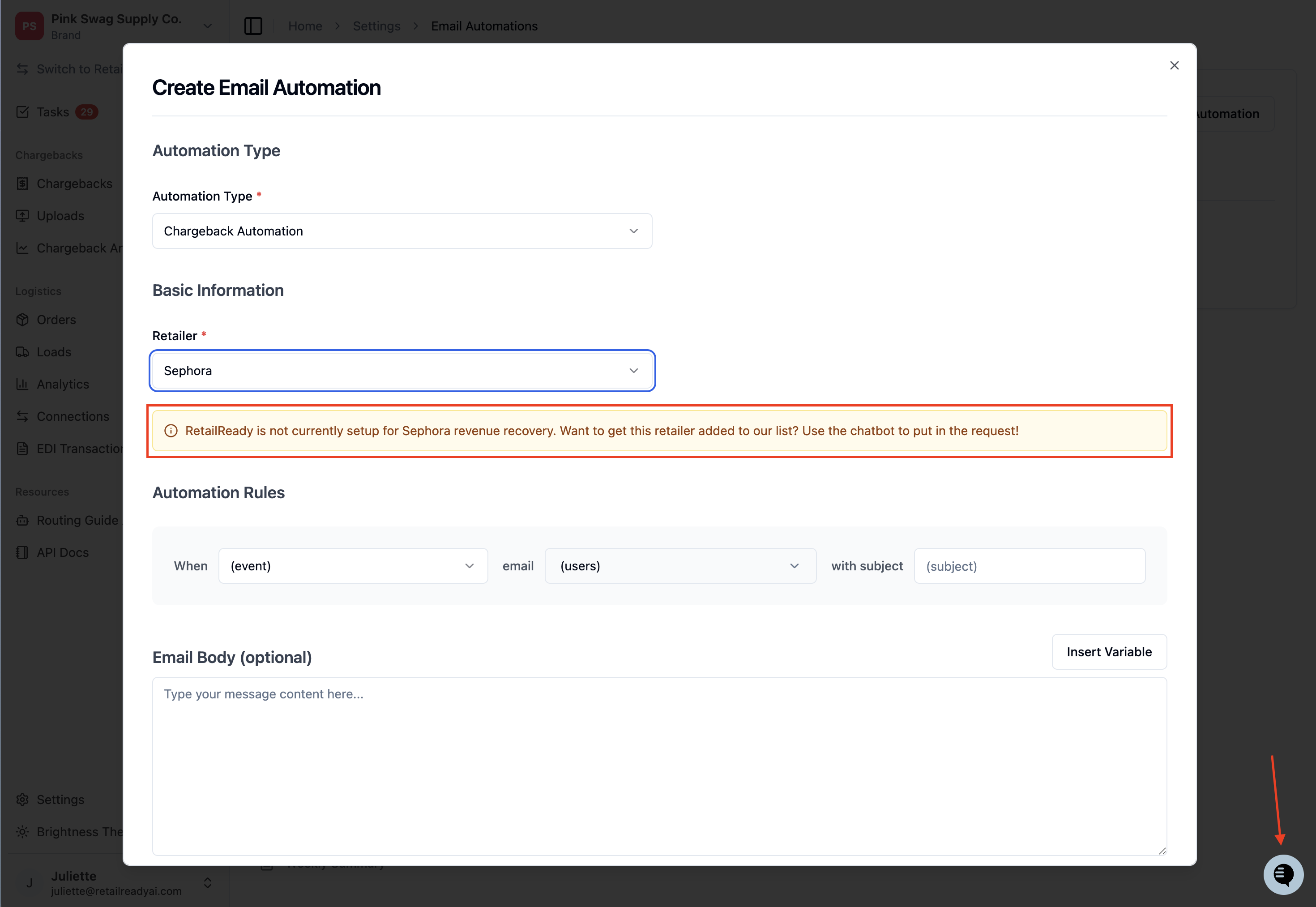Click the Orders box icon
The image size is (1316, 907).
click(x=22, y=320)
